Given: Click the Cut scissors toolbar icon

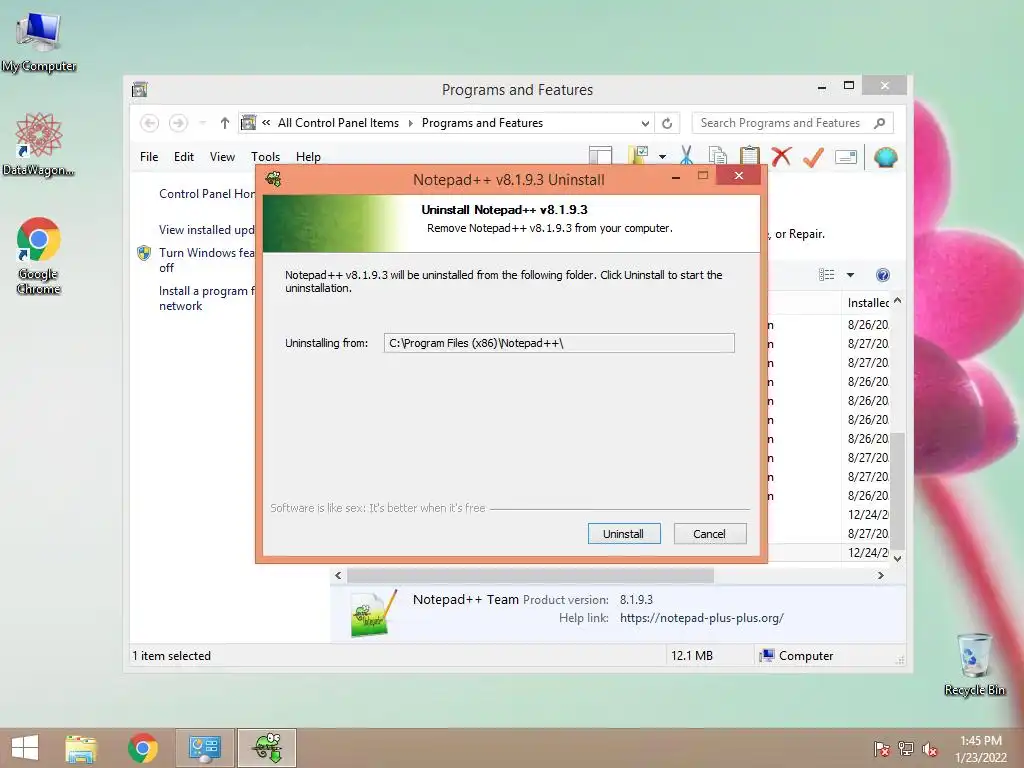Looking at the screenshot, I should pyautogui.click(x=686, y=156).
